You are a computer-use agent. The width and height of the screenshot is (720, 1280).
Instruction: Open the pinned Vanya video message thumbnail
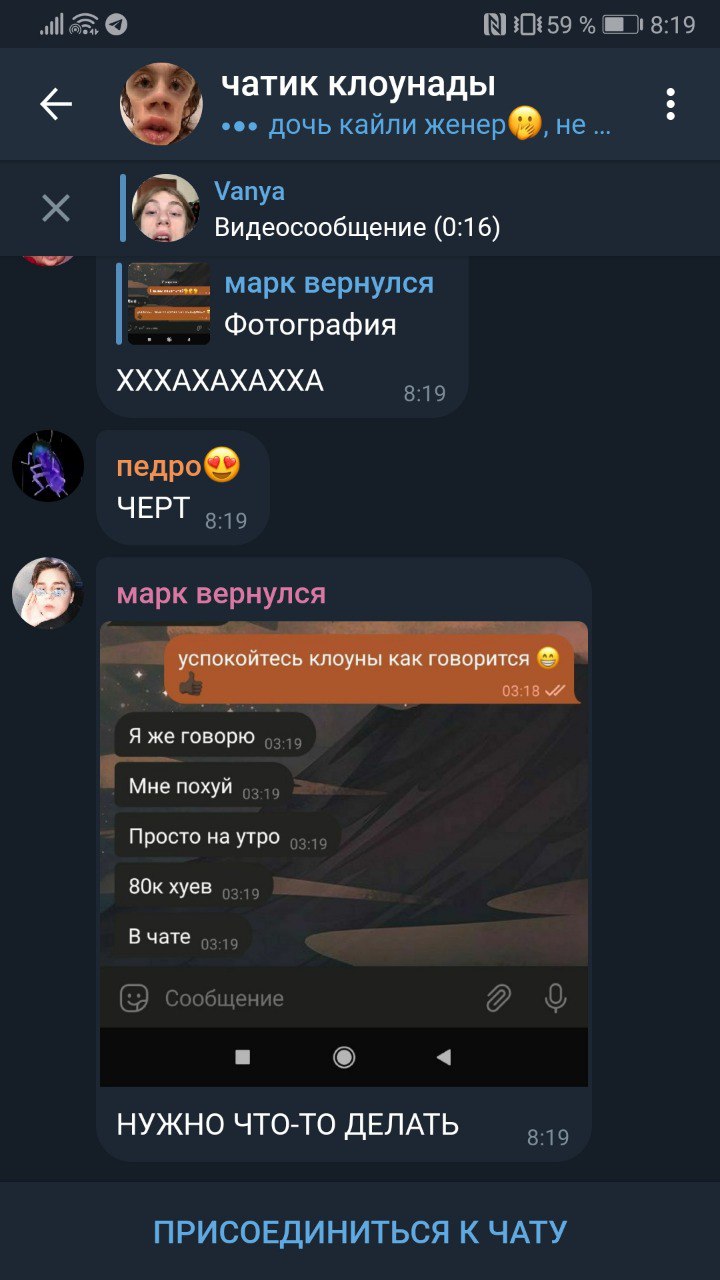coord(166,208)
